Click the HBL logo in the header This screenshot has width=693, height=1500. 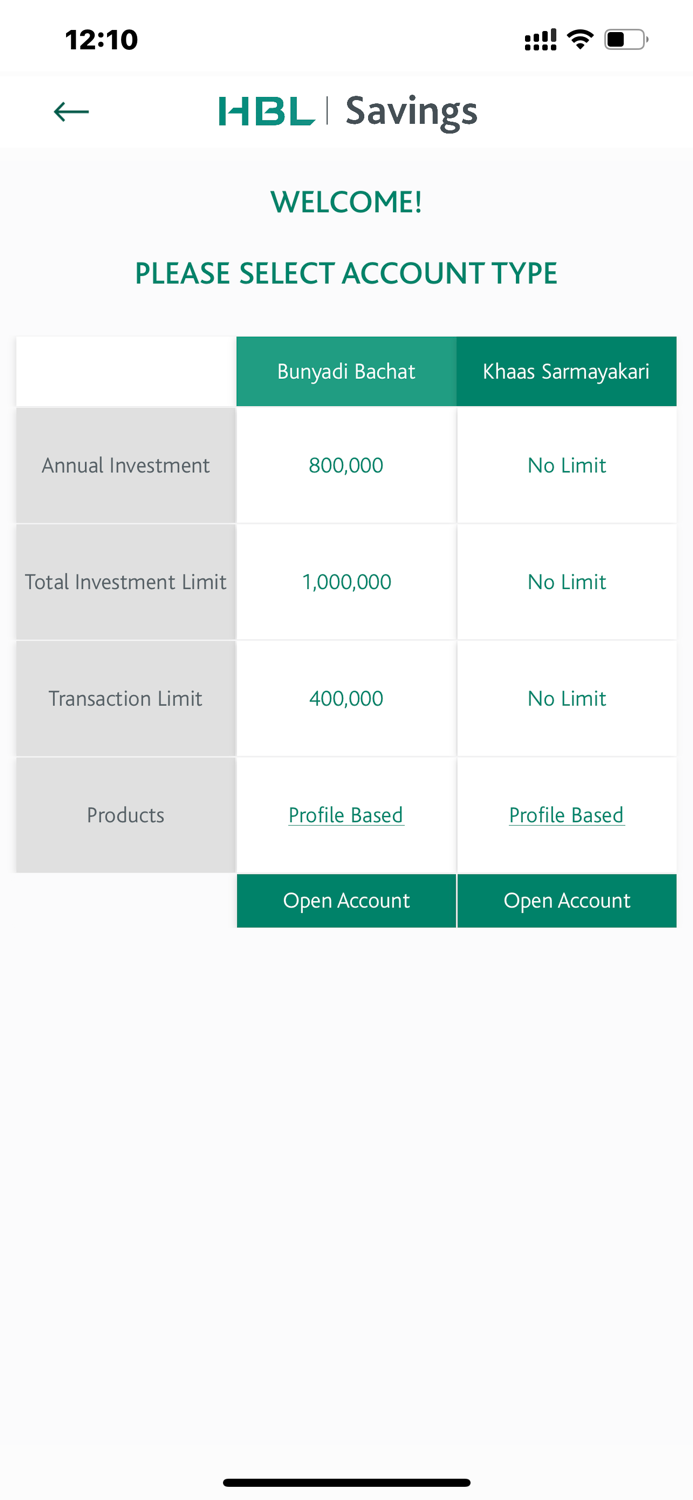click(x=265, y=110)
